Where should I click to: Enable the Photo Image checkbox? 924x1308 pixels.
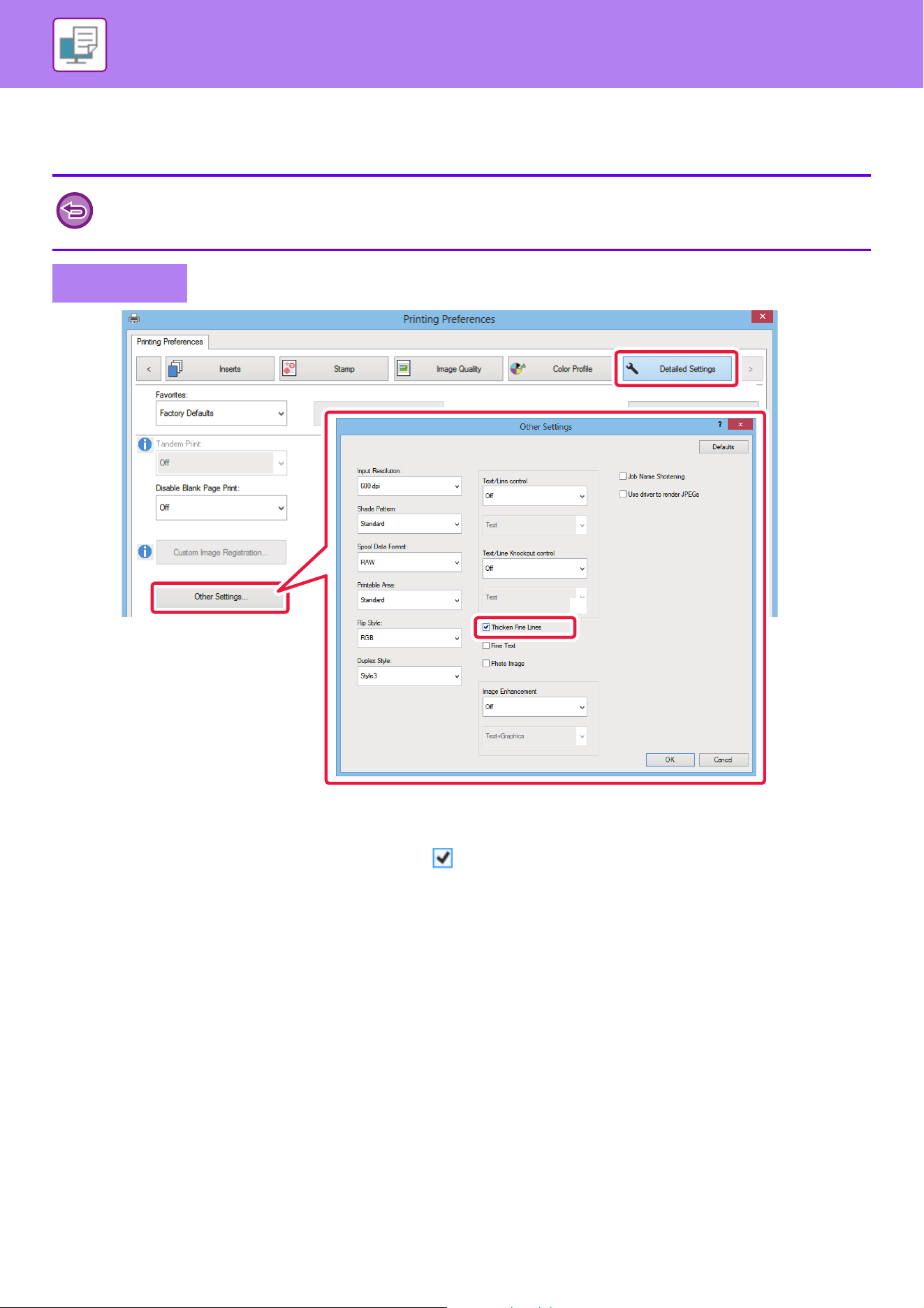pyautogui.click(x=486, y=664)
